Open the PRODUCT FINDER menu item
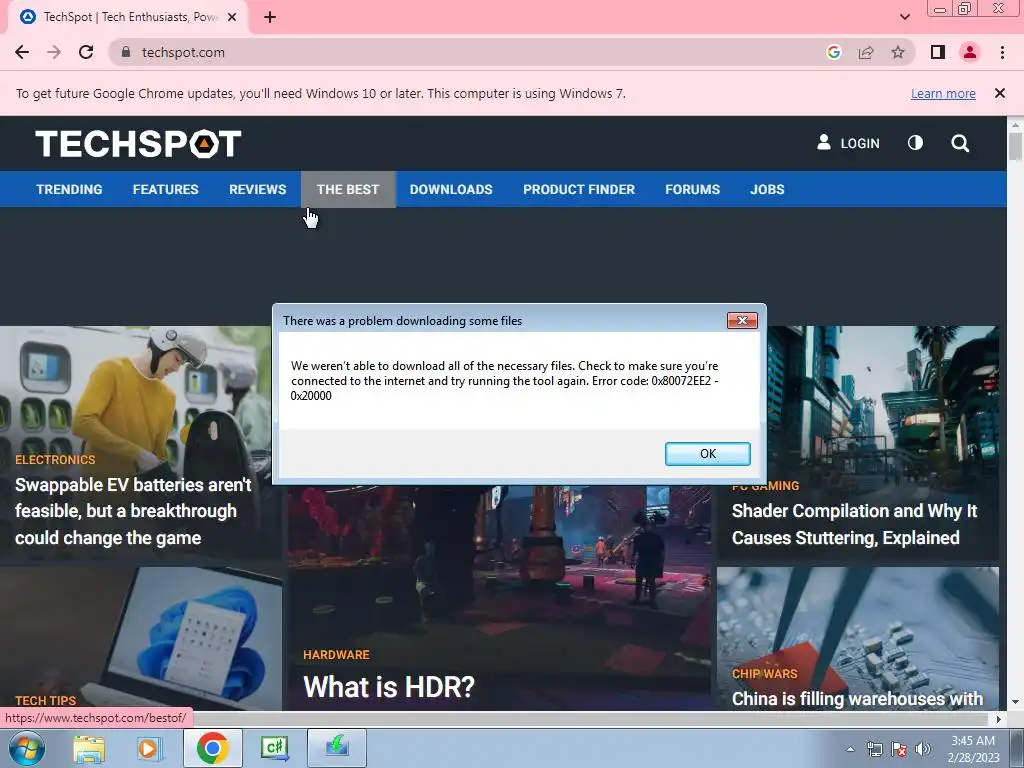Image resolution: width=1024 pixels, height=768 pixels. pos(579,189)
